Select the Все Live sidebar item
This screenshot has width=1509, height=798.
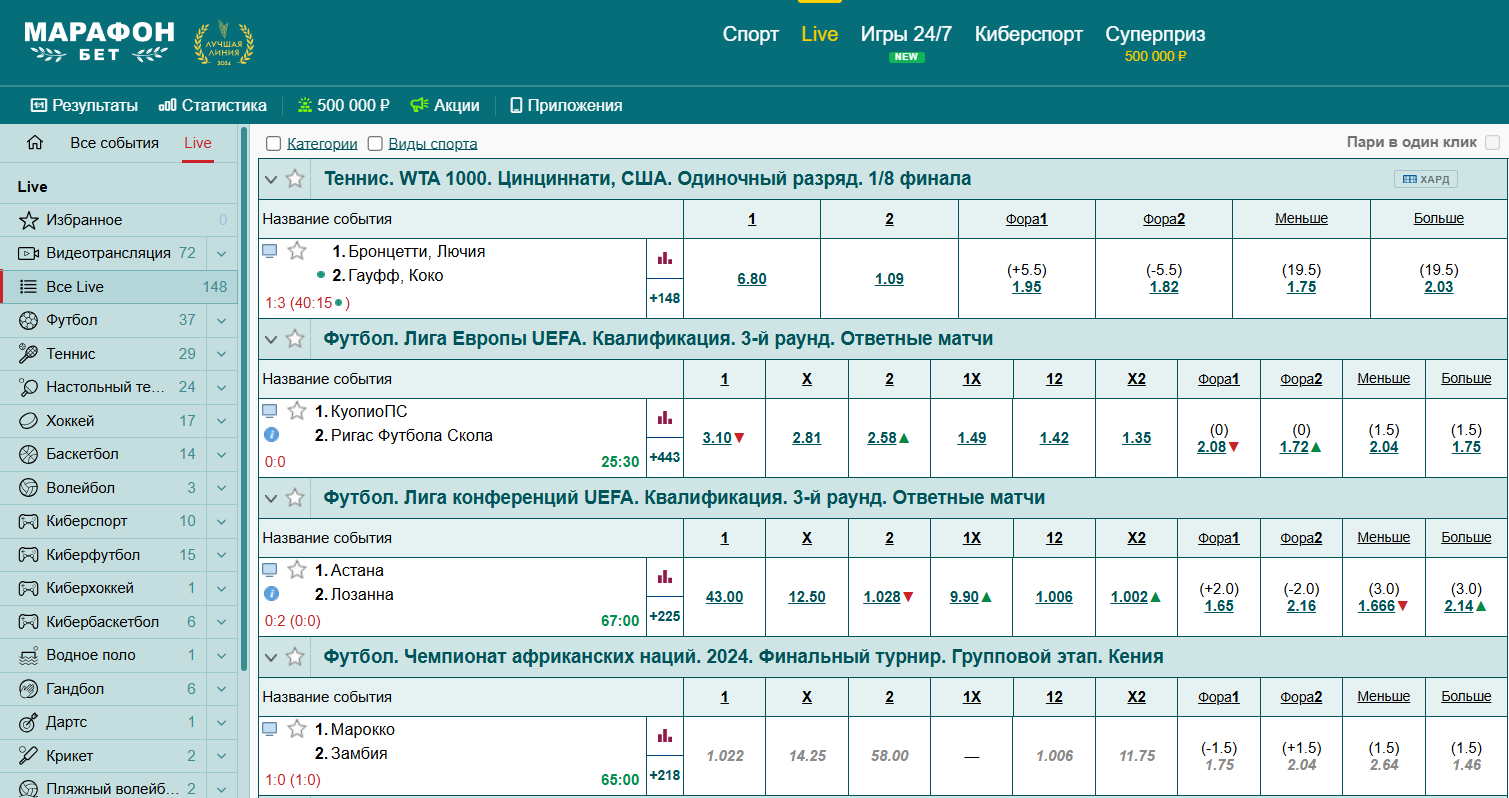tap(118, 287)
